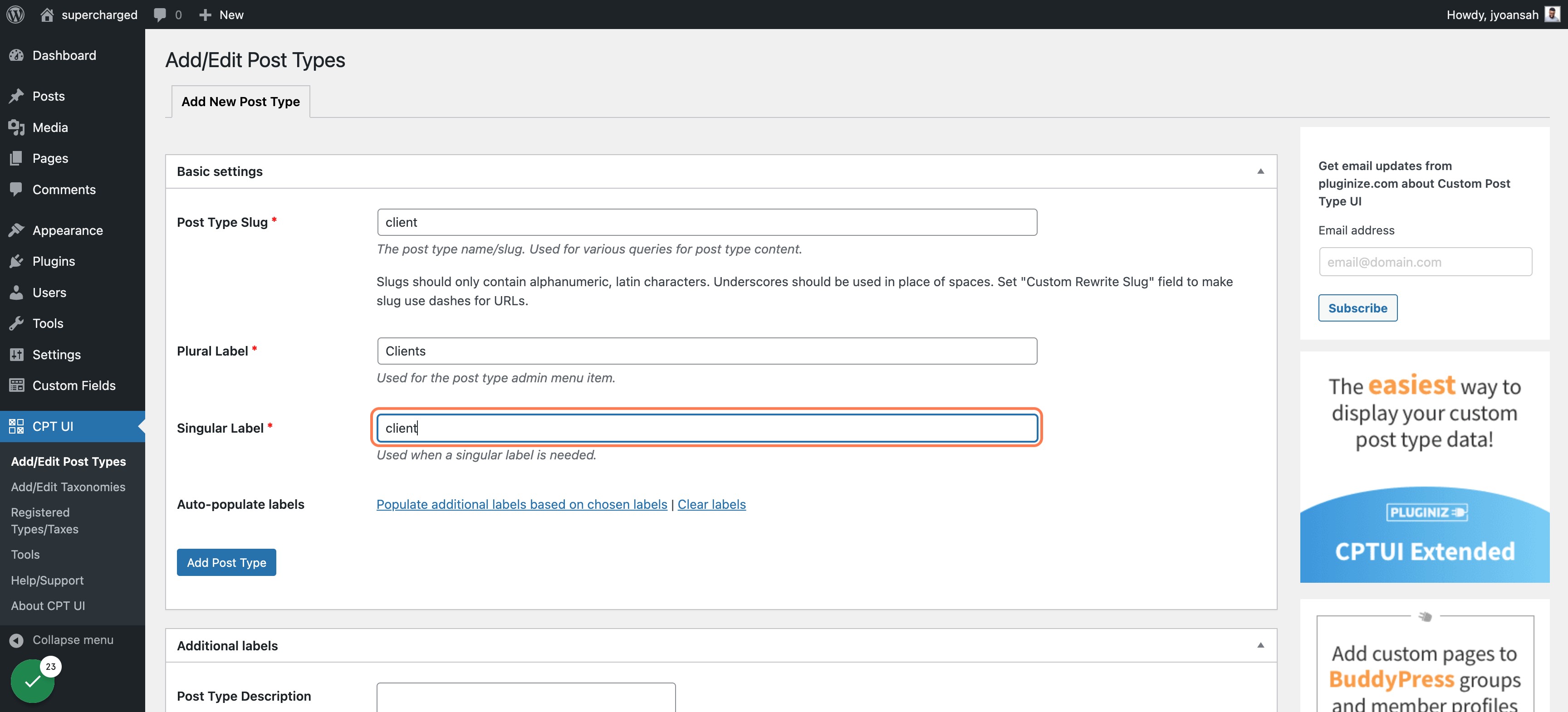Open Help/Support submenu item
The height and width of the screenshot is (712, 1568).
(x=48, y=580)
